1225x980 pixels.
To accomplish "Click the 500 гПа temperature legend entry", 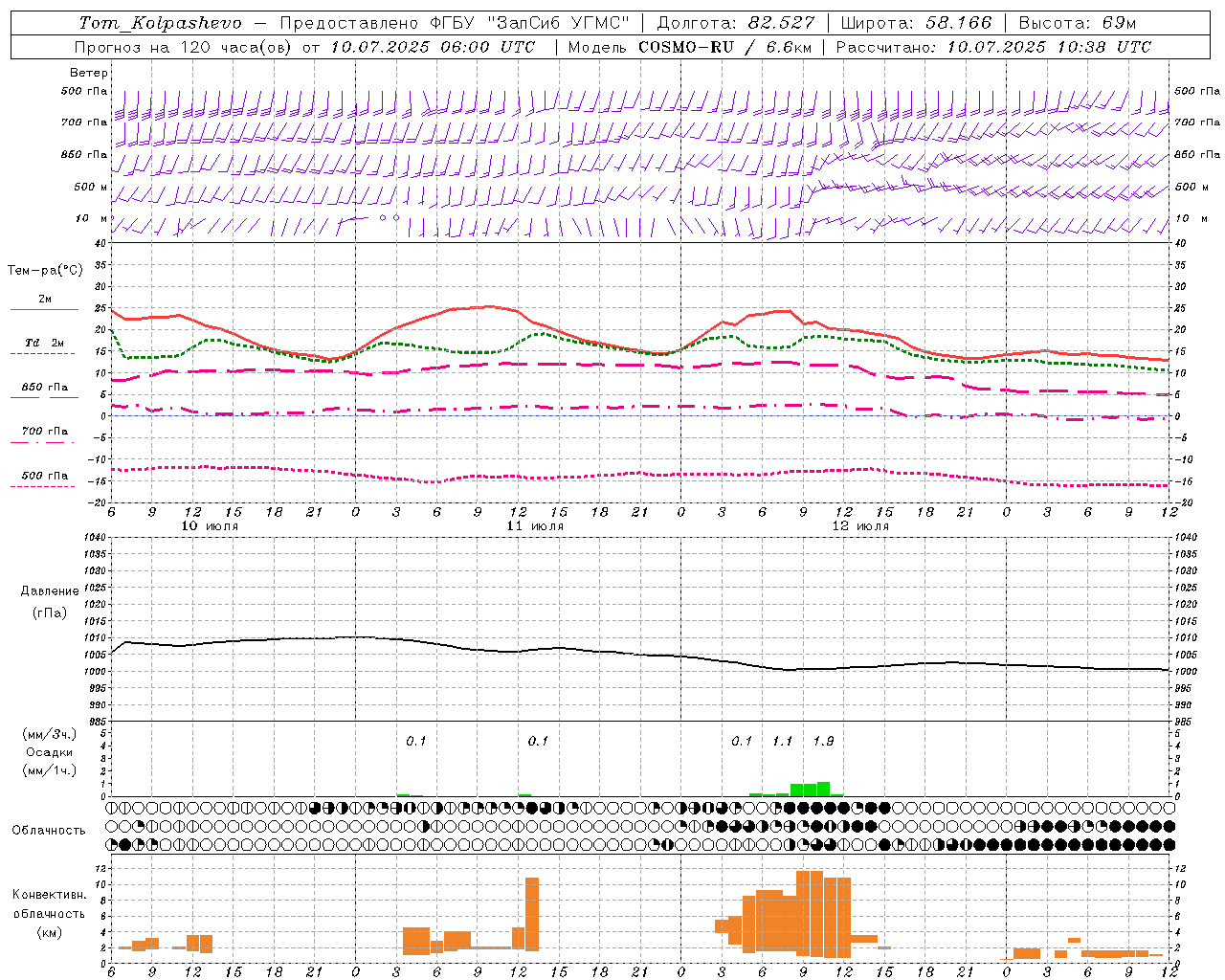I will [x=45, y=476].
